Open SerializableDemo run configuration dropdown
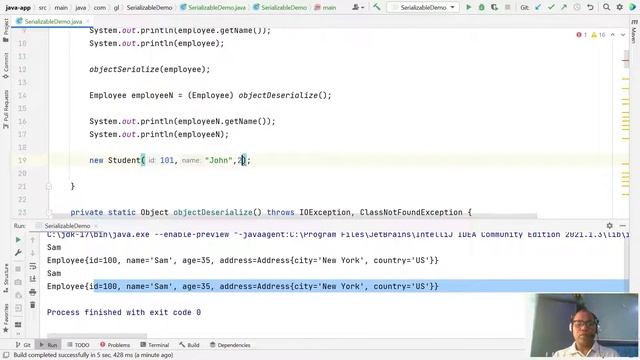Viewport: 640px width, 360px height. click(423, 7)
